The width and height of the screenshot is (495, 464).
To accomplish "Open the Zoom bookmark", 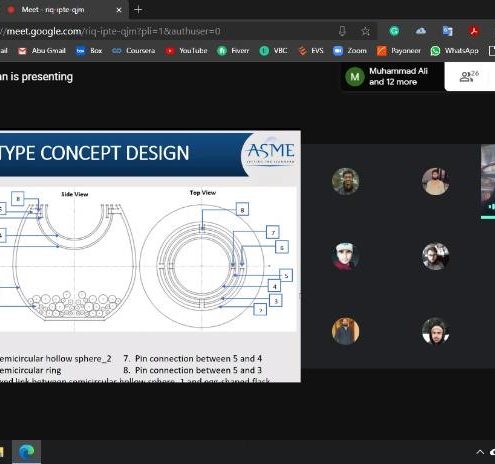I will pos(350,51).
